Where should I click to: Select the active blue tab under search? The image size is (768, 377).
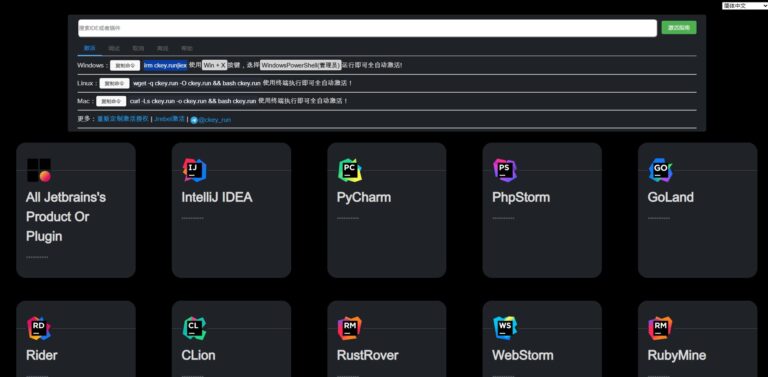tap(89, 48)
